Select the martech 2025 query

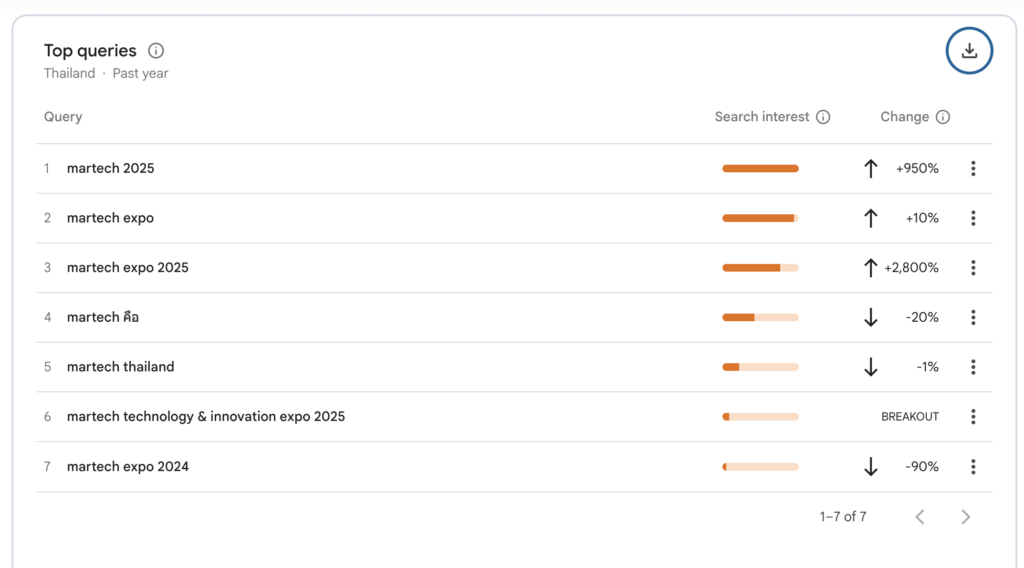(111, 169)
